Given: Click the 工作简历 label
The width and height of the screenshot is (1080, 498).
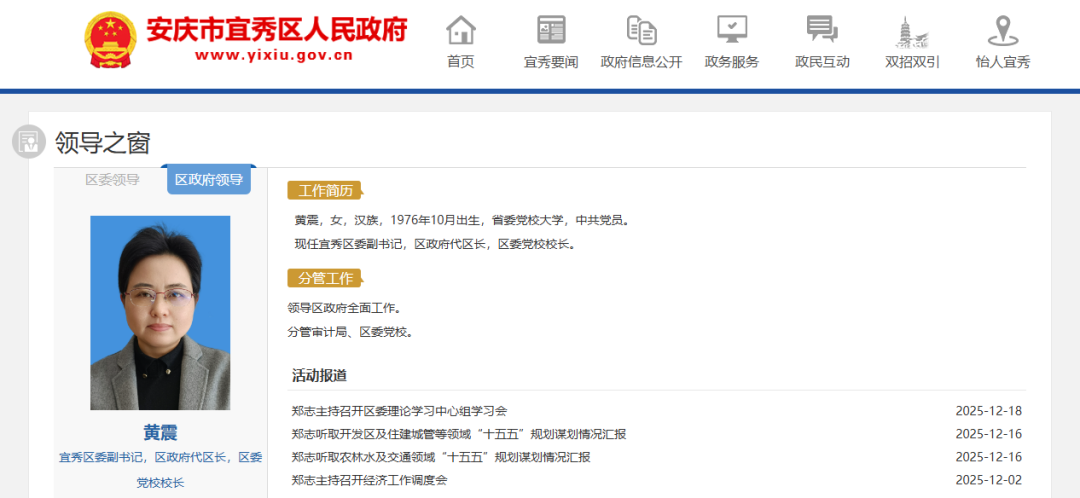Looking at the screenshot, I should pyautogui.click(x=325, y=191).
